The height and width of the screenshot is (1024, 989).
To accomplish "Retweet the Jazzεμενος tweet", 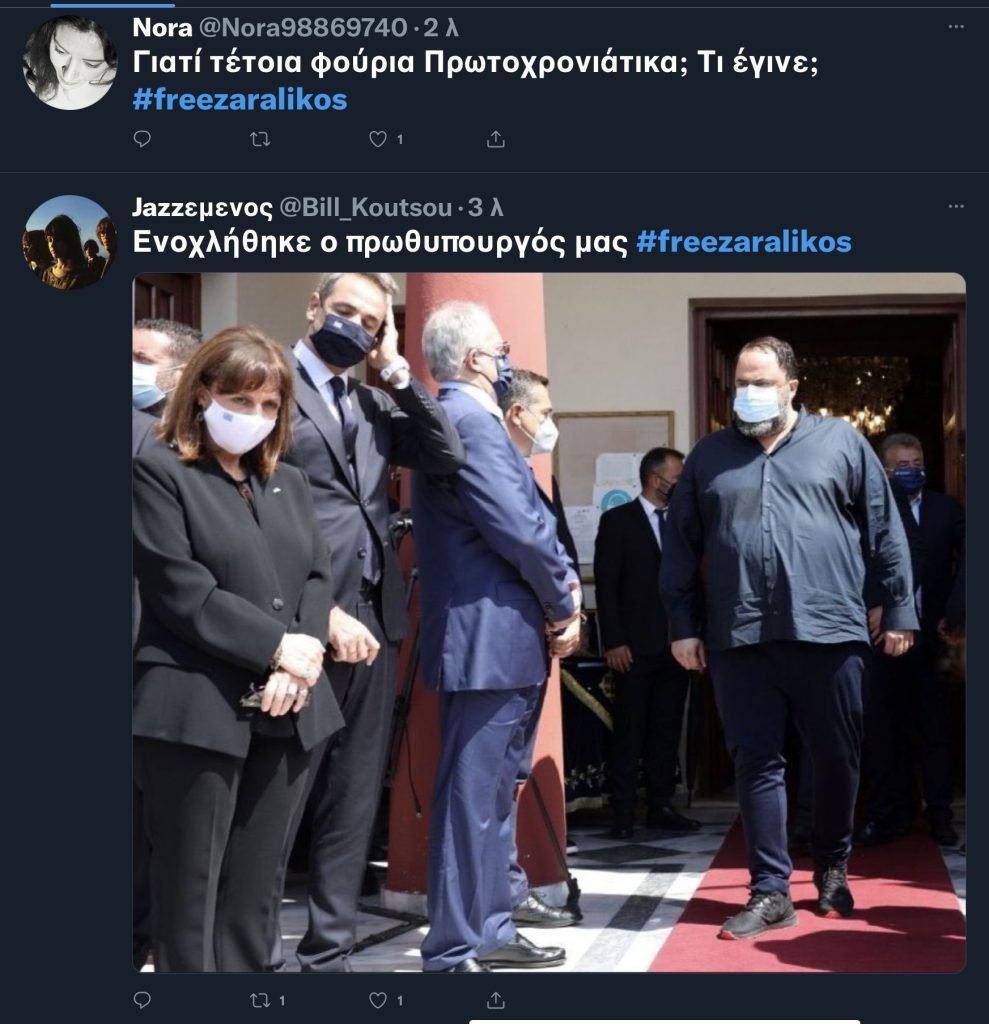I will [260, 1000].
